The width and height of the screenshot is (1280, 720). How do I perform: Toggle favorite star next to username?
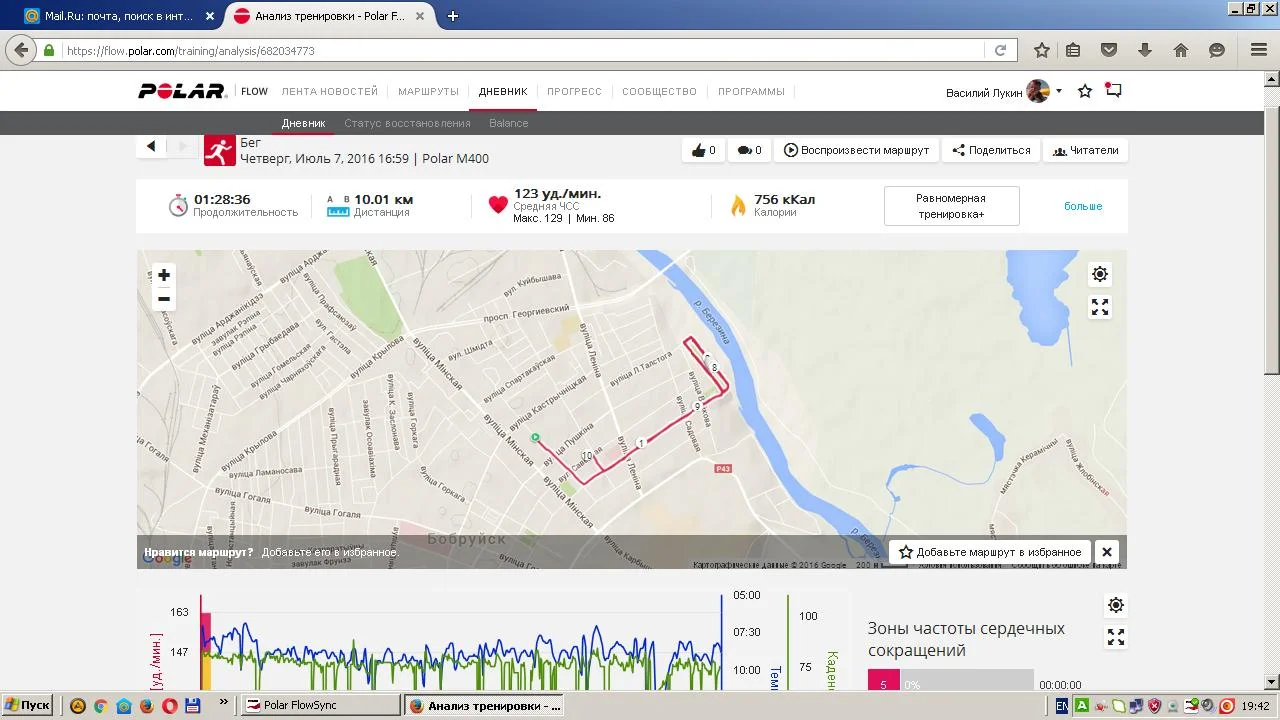[1085, 91]
